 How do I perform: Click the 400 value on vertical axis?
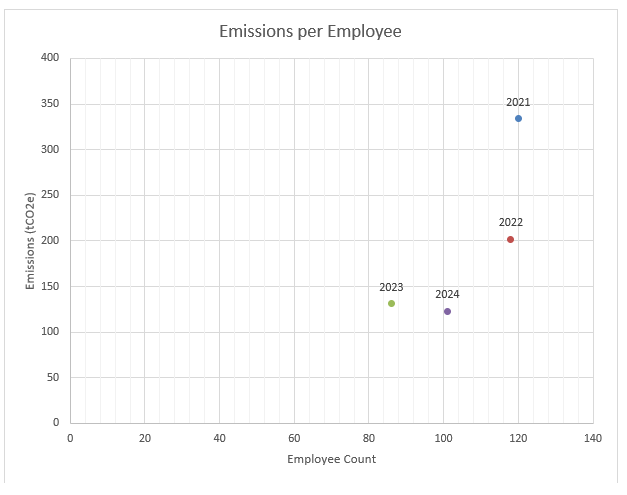coord(50,58)
